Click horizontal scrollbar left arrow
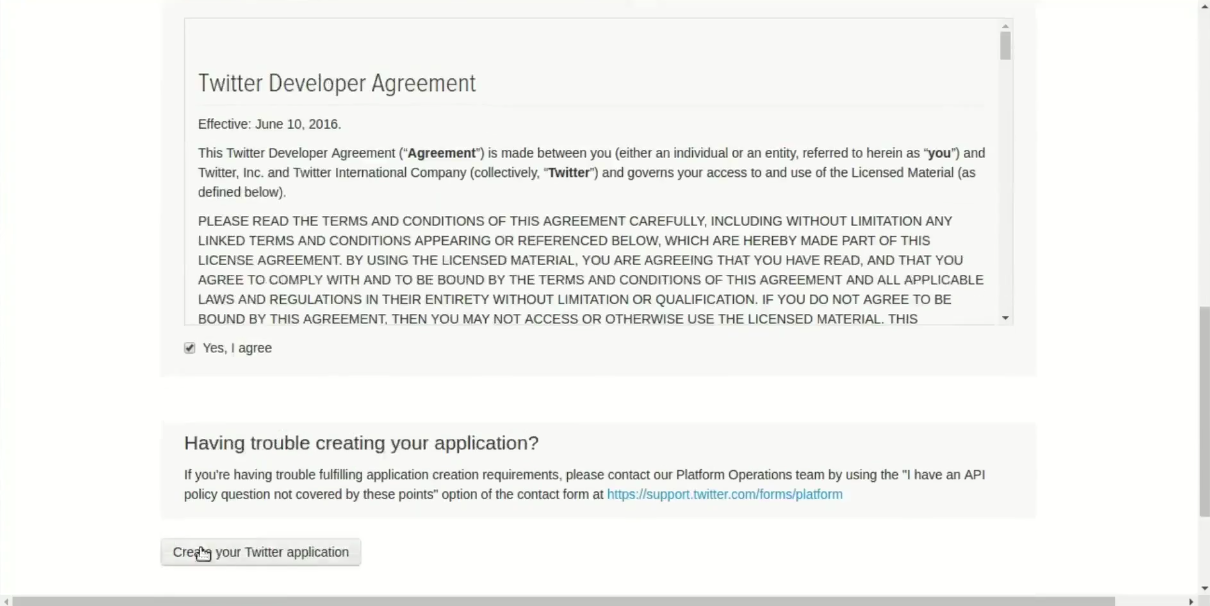Viewport: 1210px width, 606px height. pos(6,601)
